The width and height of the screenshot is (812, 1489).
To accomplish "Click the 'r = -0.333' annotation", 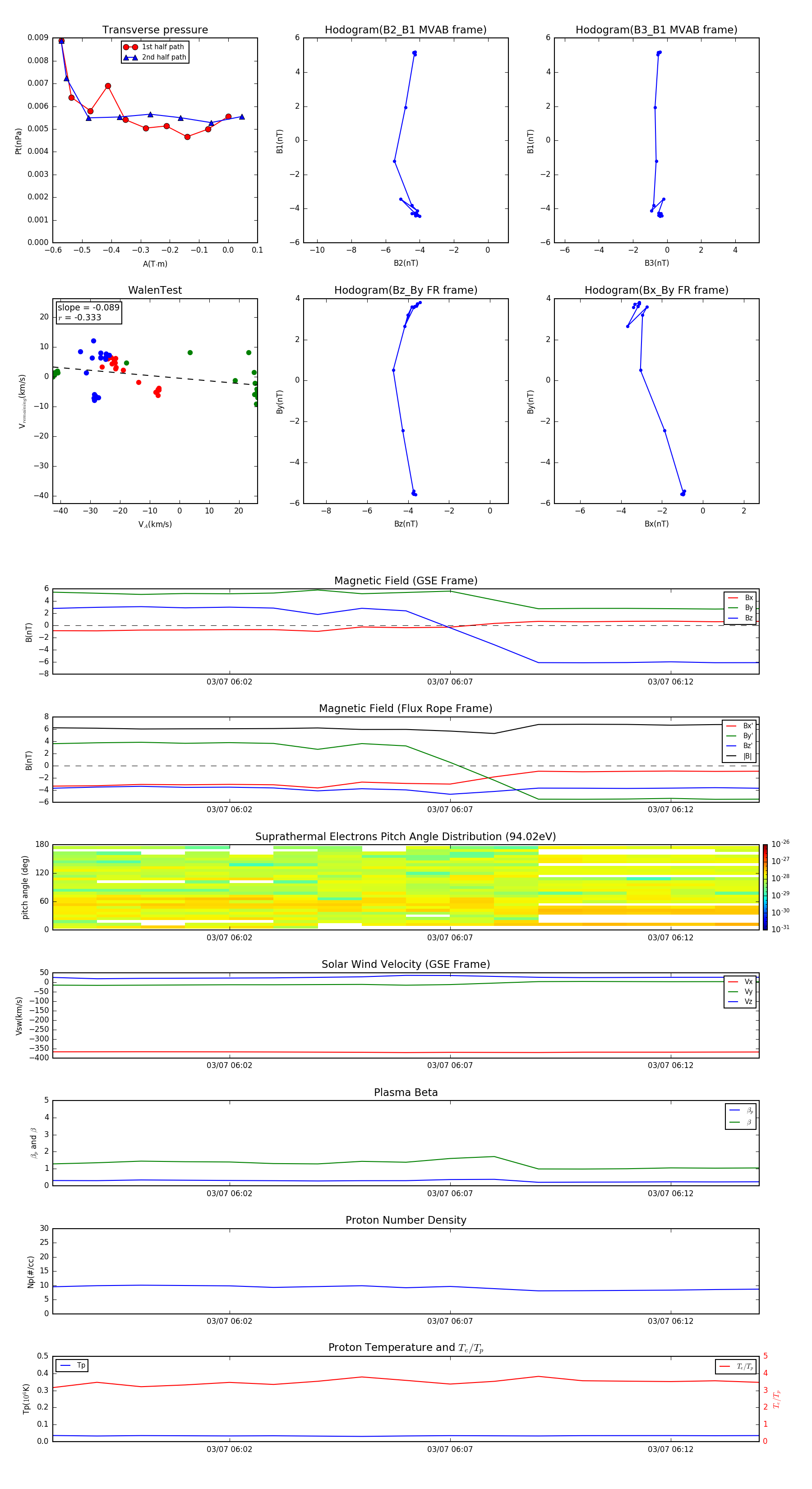I will pos(80,317).
